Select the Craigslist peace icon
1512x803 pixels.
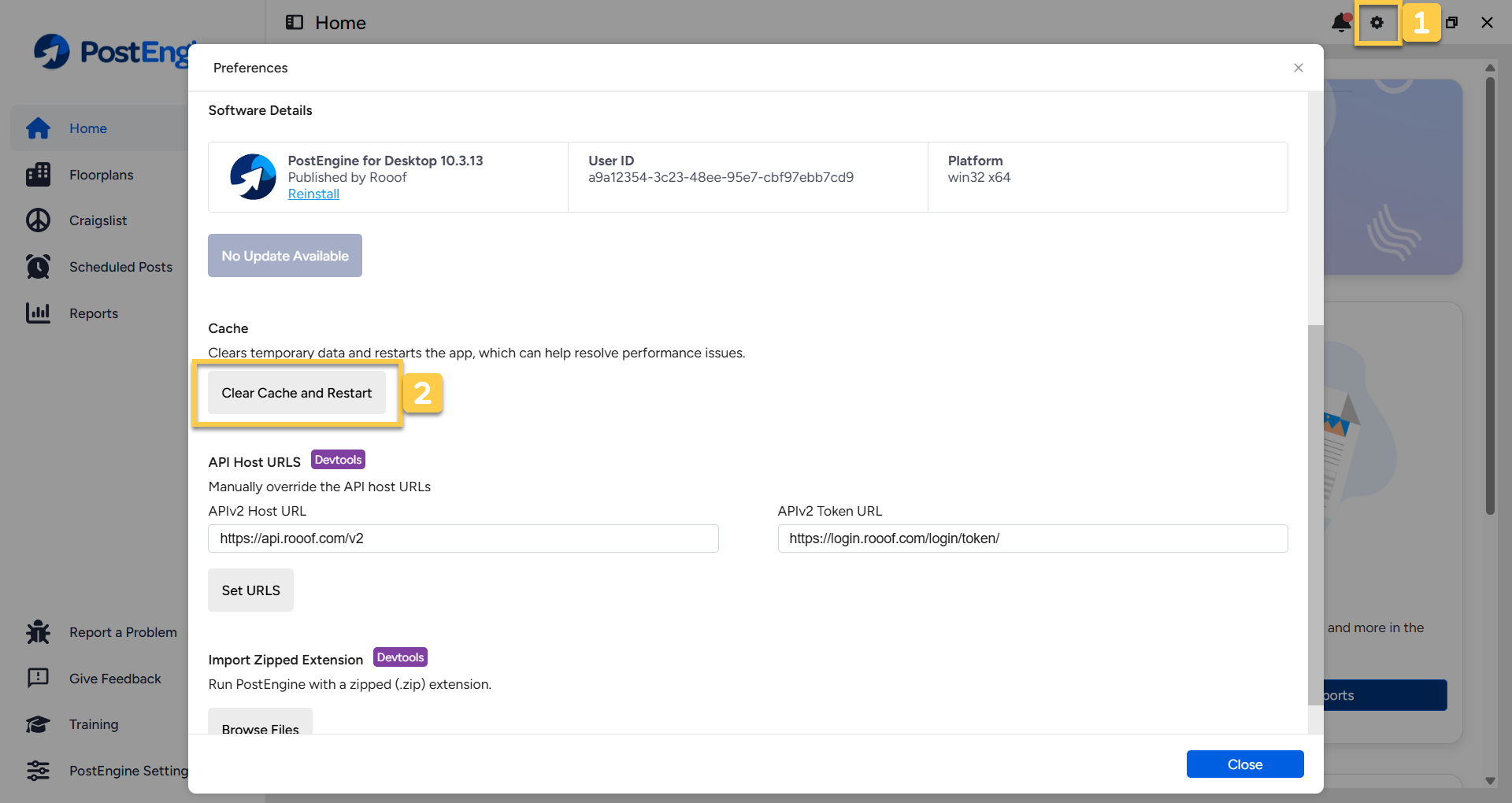38,220
